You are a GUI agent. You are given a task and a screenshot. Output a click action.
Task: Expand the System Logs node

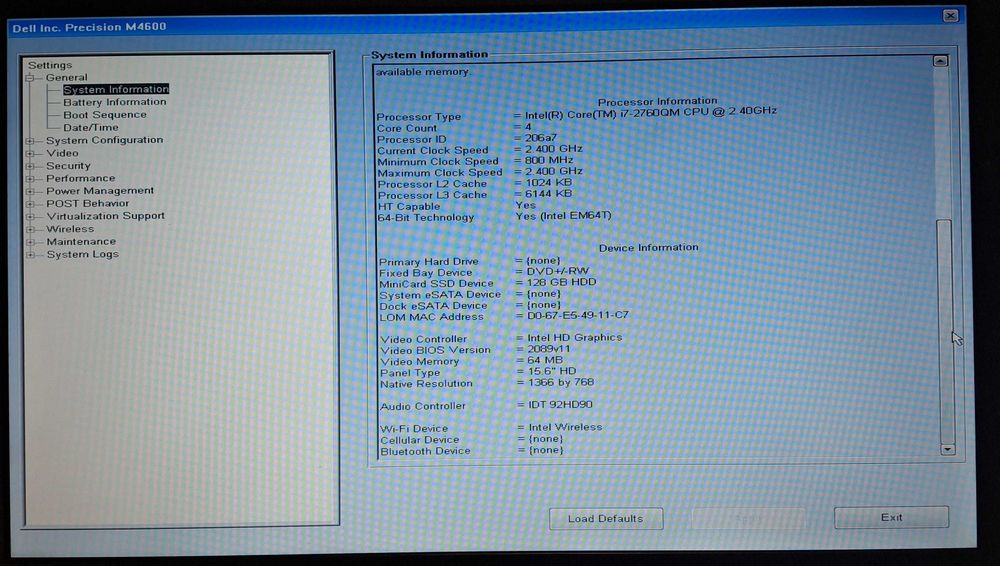pyautogui.click(x=29, y=255)
